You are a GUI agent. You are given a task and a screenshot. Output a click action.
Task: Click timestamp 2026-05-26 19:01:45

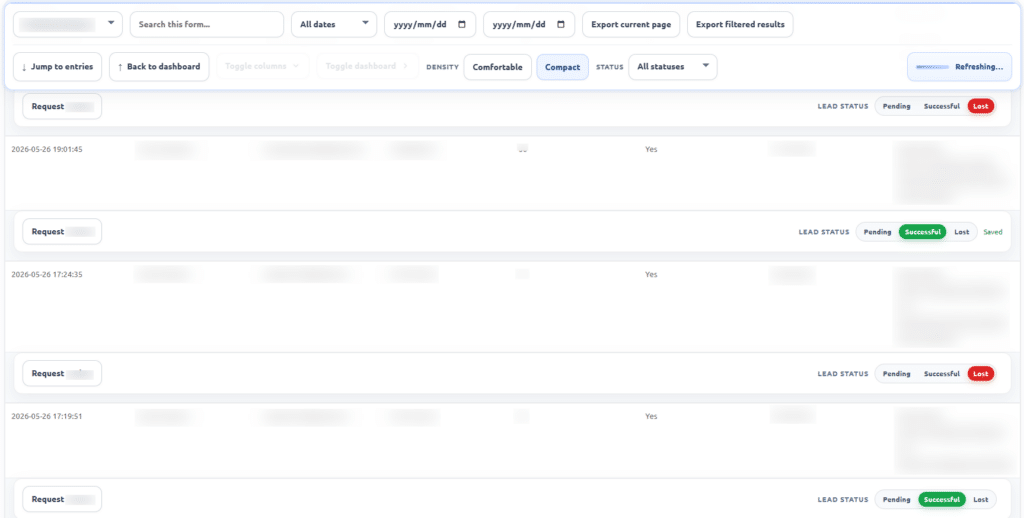pyautogui.click(x=47, y=149)
